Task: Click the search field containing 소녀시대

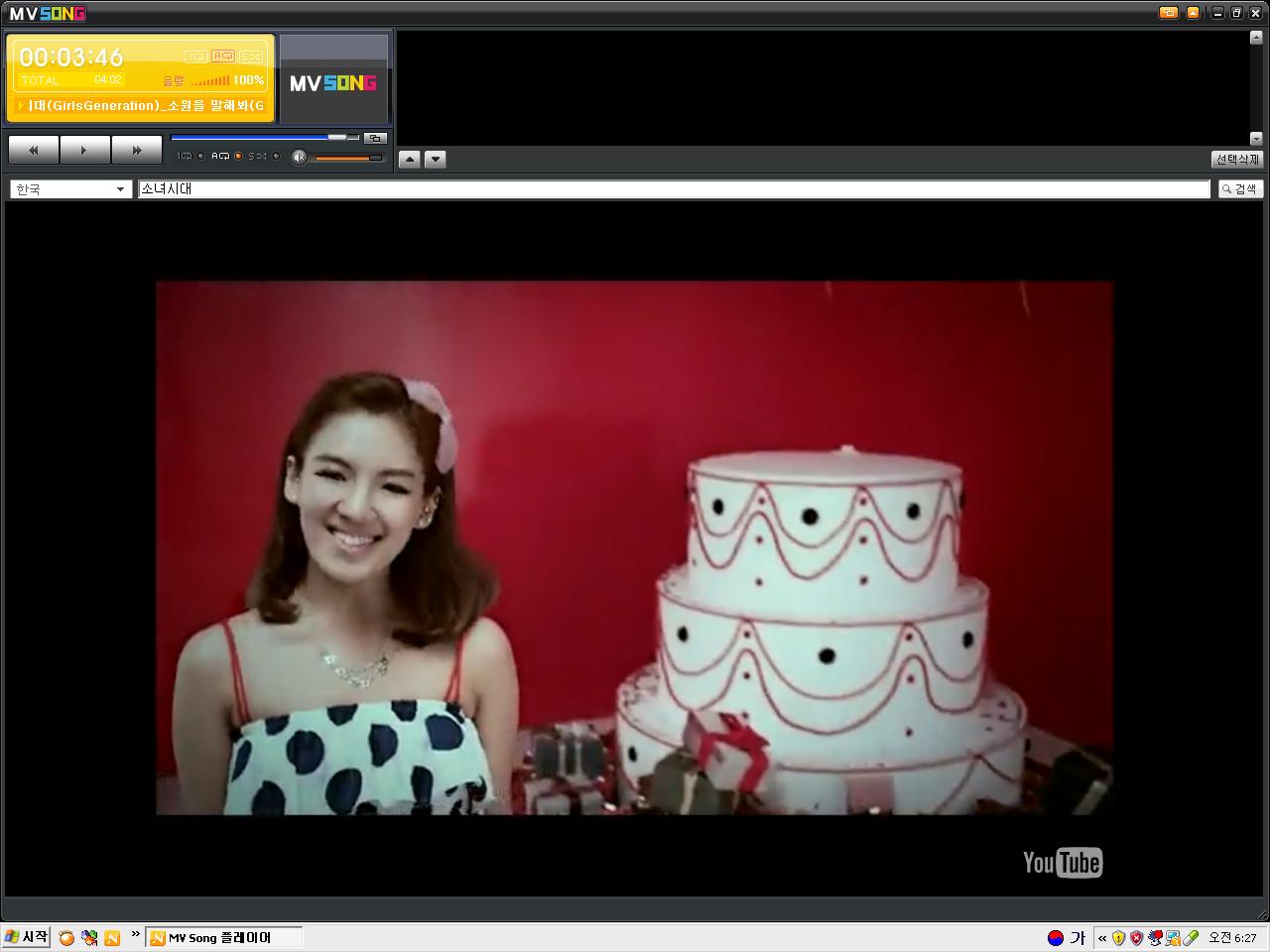Action: (x=674, y=188)
